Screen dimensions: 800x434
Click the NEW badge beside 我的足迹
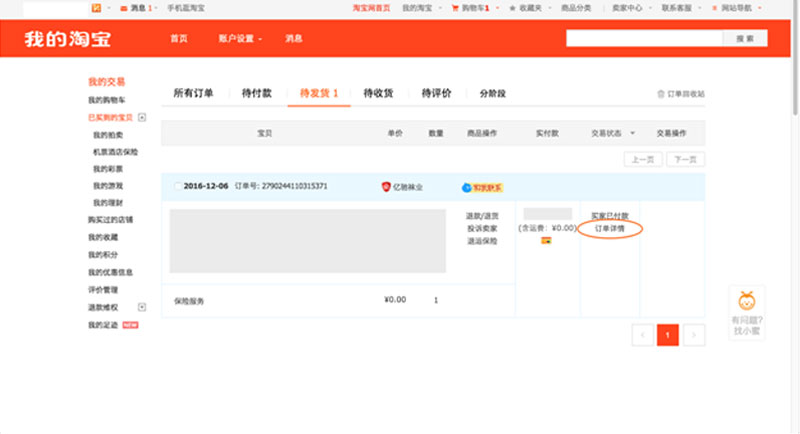131,325
